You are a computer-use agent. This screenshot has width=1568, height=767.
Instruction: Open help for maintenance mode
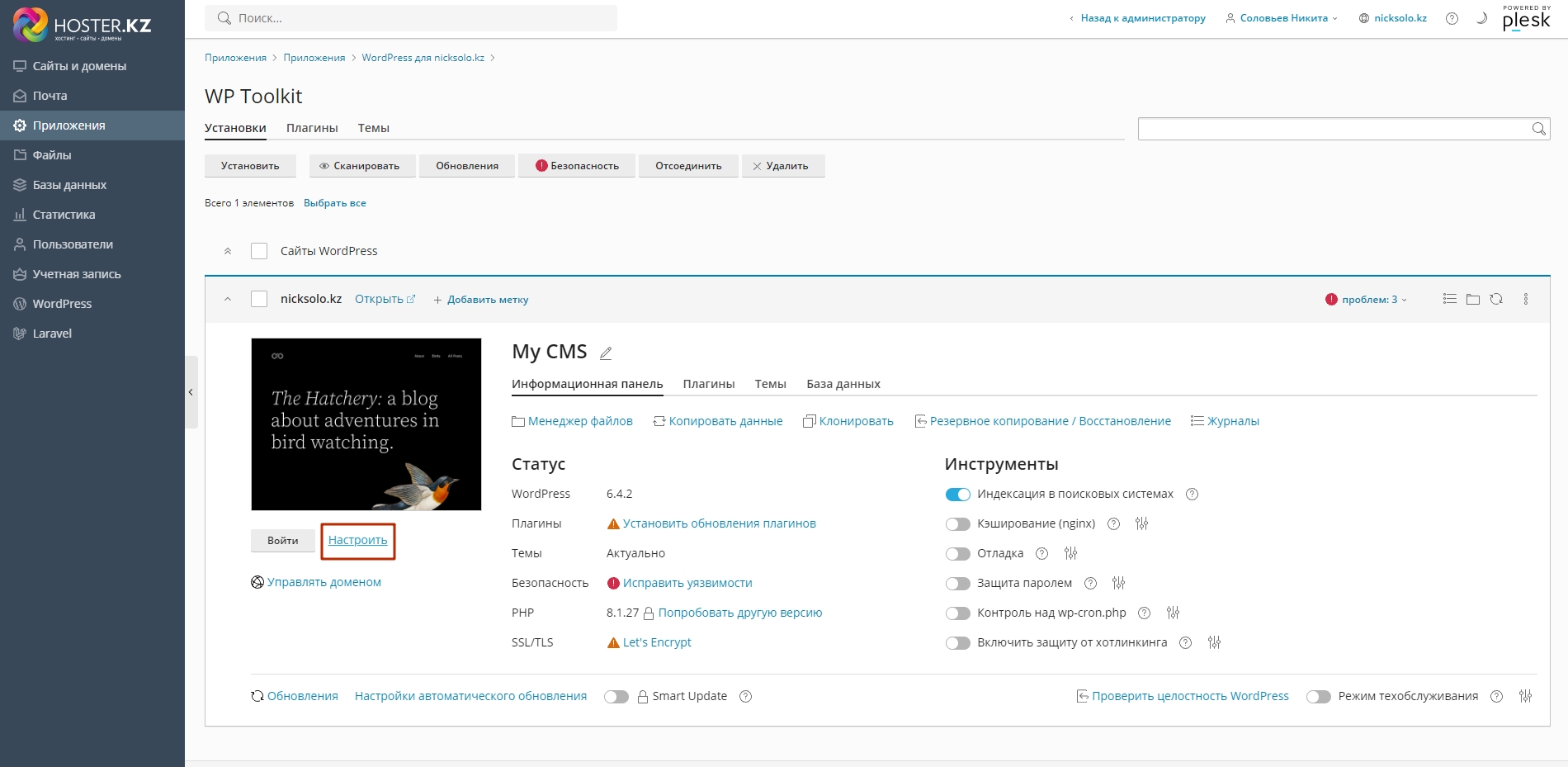(x=1496, y=696)
